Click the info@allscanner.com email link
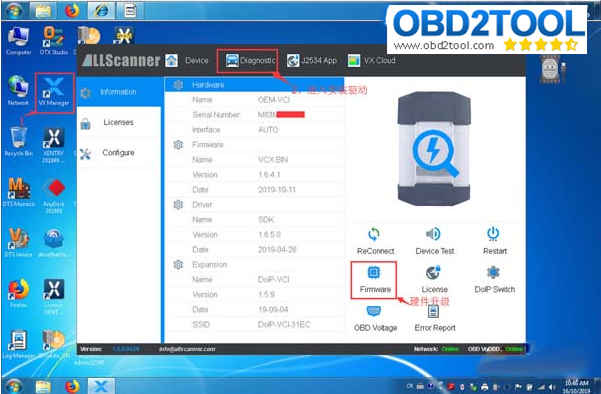This screenshot has height=394, width=601. point(187,349)
